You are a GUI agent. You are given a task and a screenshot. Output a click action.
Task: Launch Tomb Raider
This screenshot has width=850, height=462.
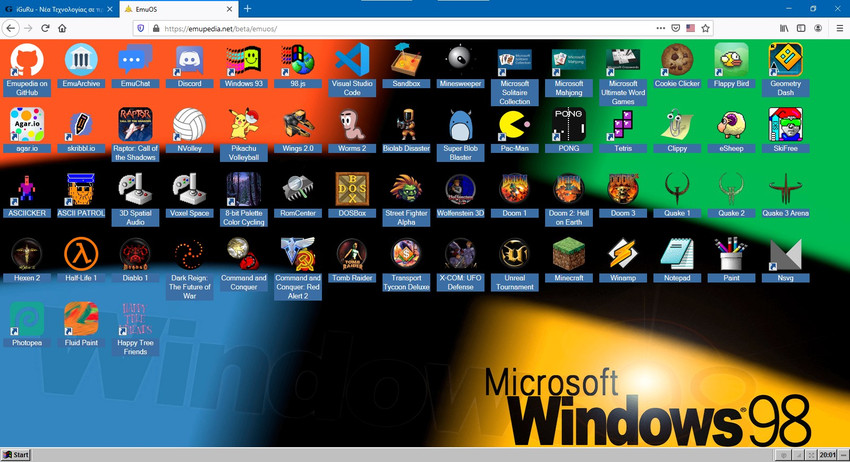pyautogui.click(x=352, y=254)
